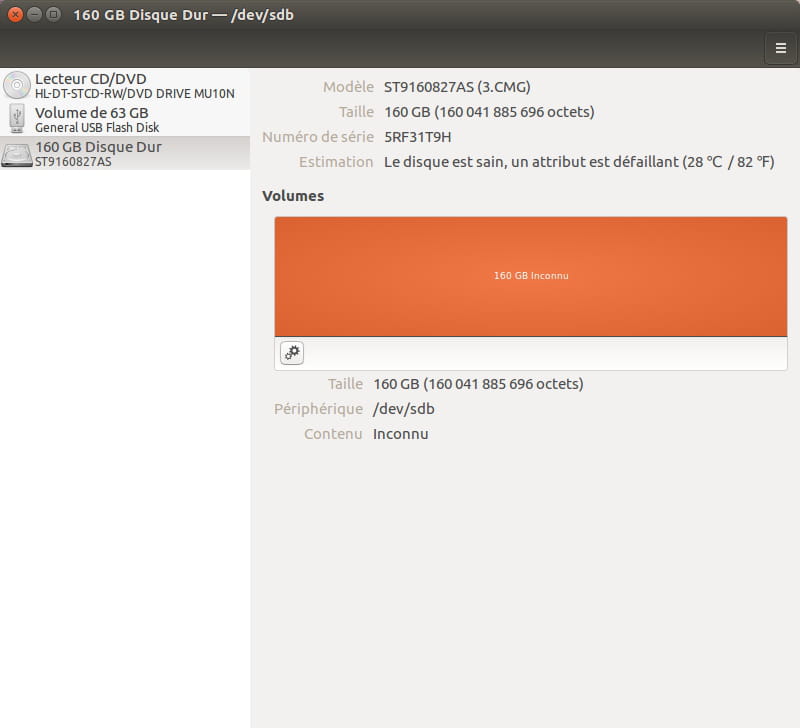800x728 pixels.
Task: Click the gear icon below the volume
Action: (x=292, y=353)
